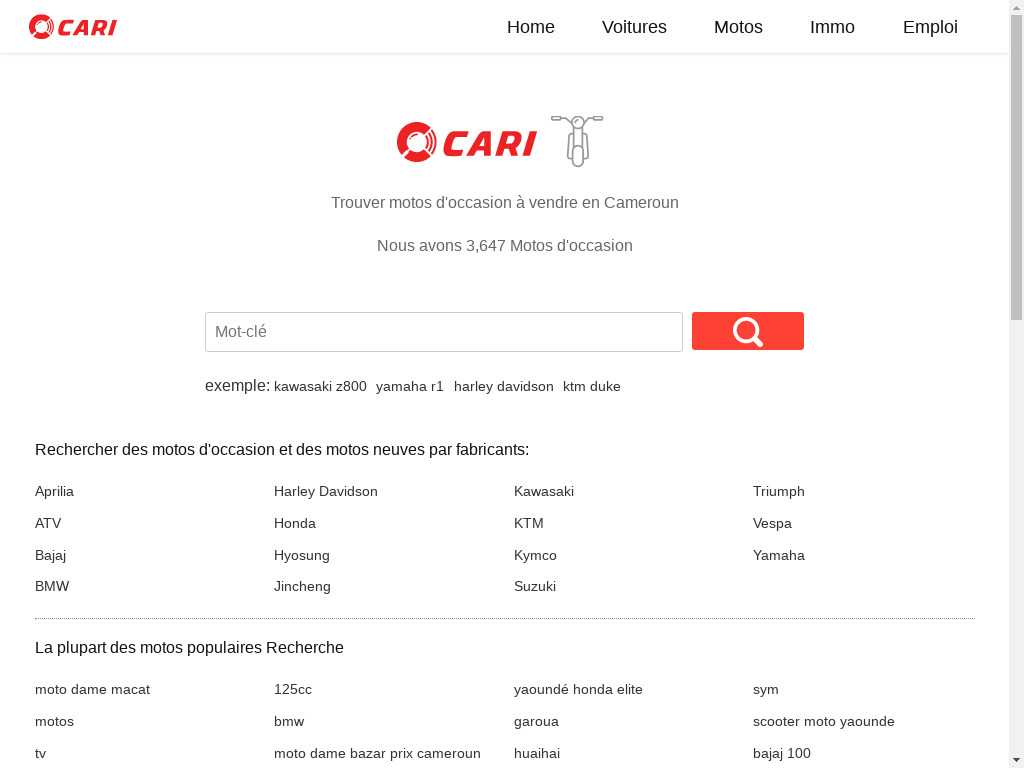This screenshot has width=1024, height=768.
Task: Browse Yamaha motorcycles
Action: [x=779, y=555]
